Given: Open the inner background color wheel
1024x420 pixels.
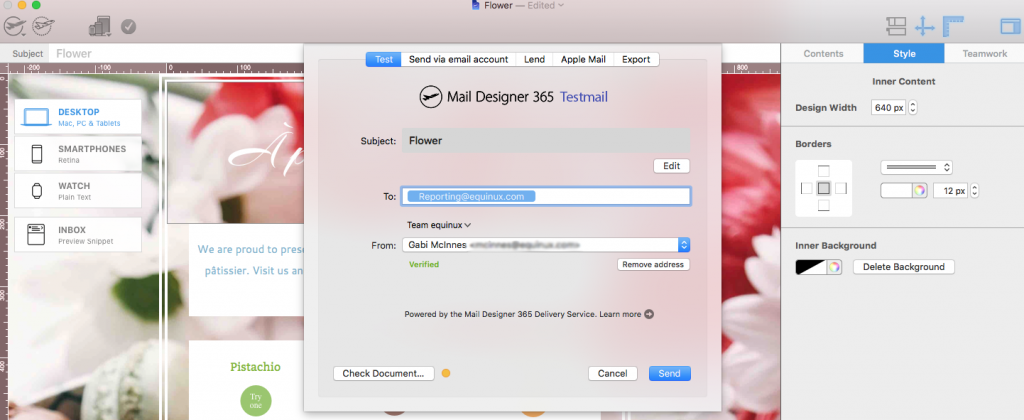Looking at the screenshot, I should tap(834, 267).
